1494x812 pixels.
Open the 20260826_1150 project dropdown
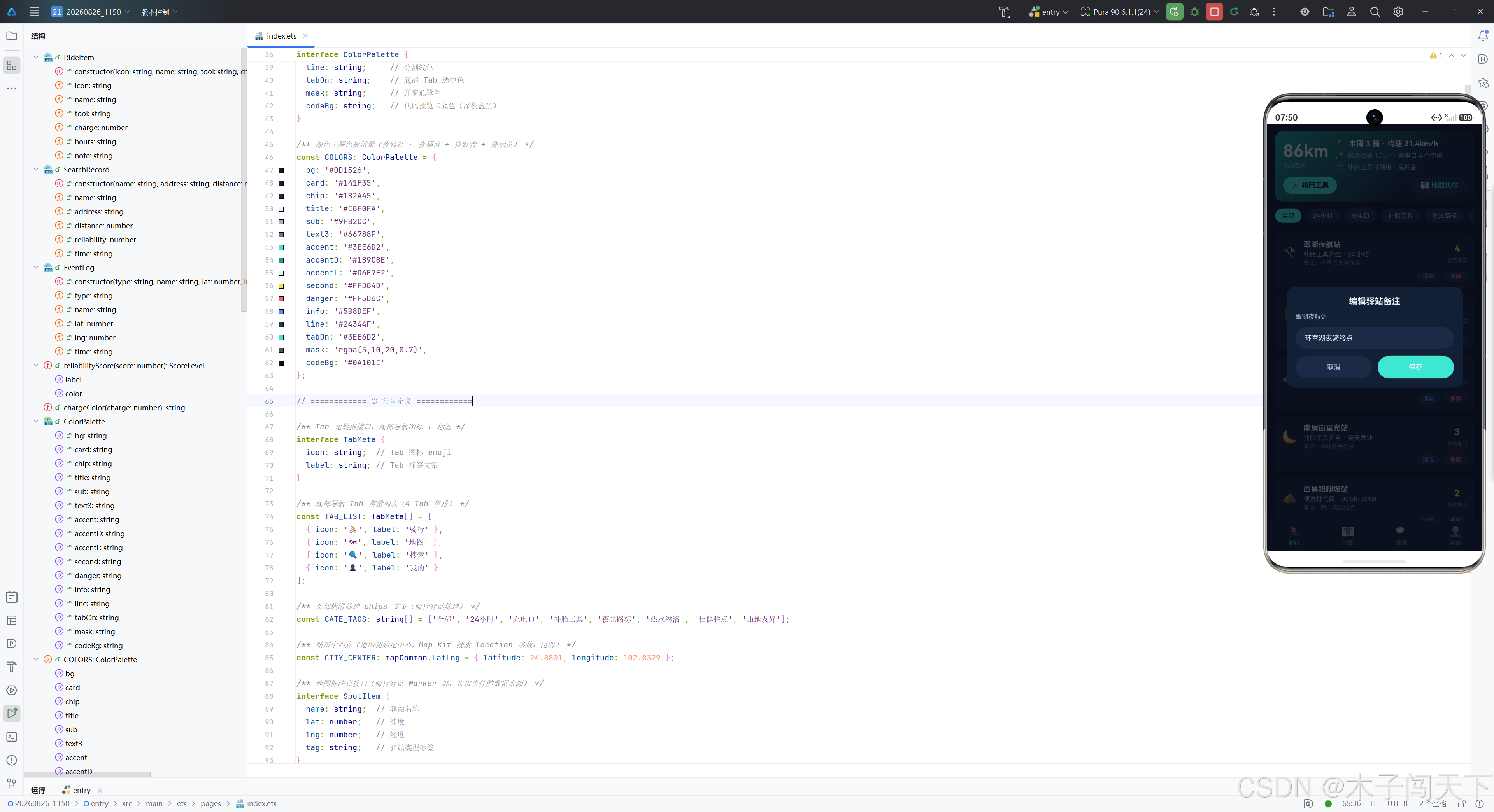(x=91, y=12)
